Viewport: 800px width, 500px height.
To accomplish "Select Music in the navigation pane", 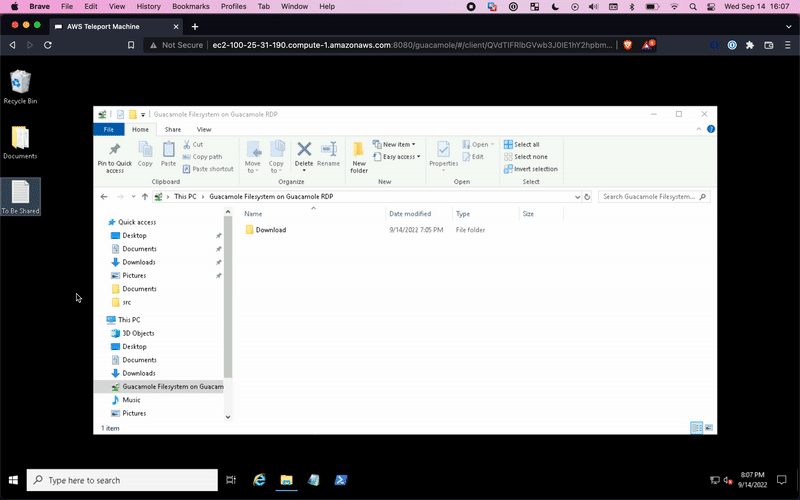I will [x=131, y=400].
